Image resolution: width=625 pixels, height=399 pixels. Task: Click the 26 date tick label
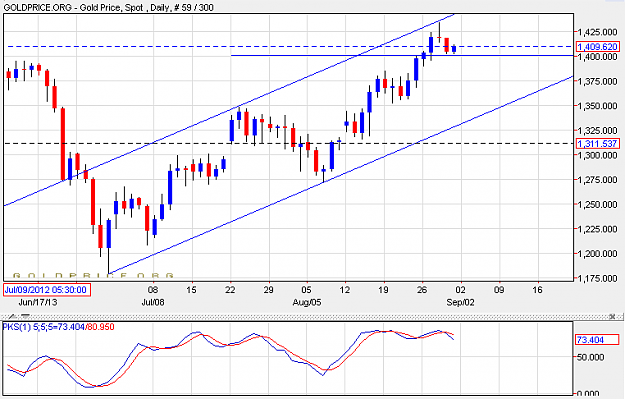click(x=422, y=290)
